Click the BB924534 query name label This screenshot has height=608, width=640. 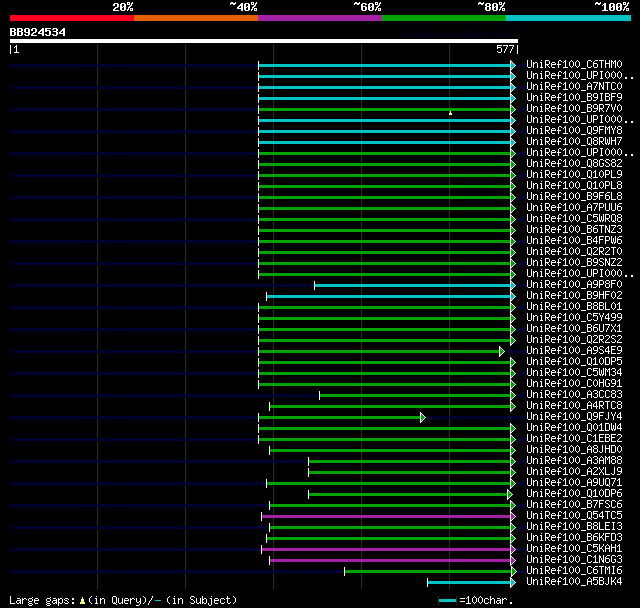click(x=38, y=32)
